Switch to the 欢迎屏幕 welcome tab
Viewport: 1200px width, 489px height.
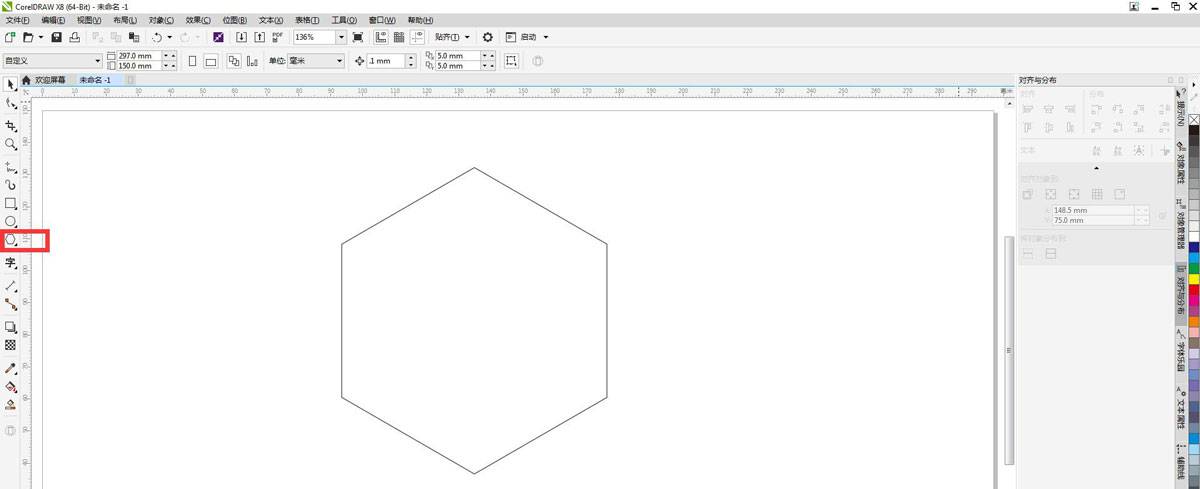coord(50,79)
